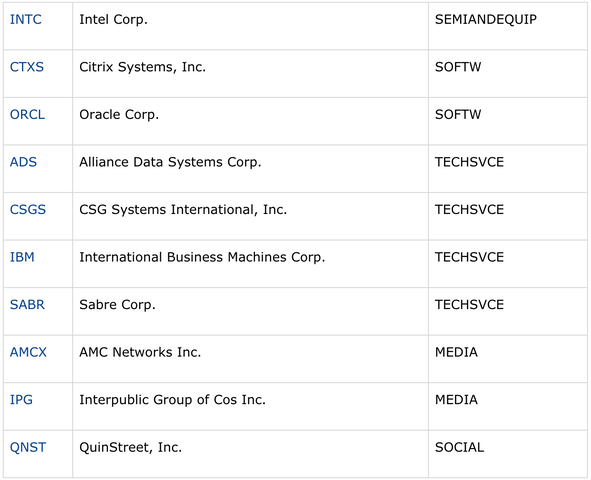Click the Citrix Systems, Inc. name cell

point(250,73)
